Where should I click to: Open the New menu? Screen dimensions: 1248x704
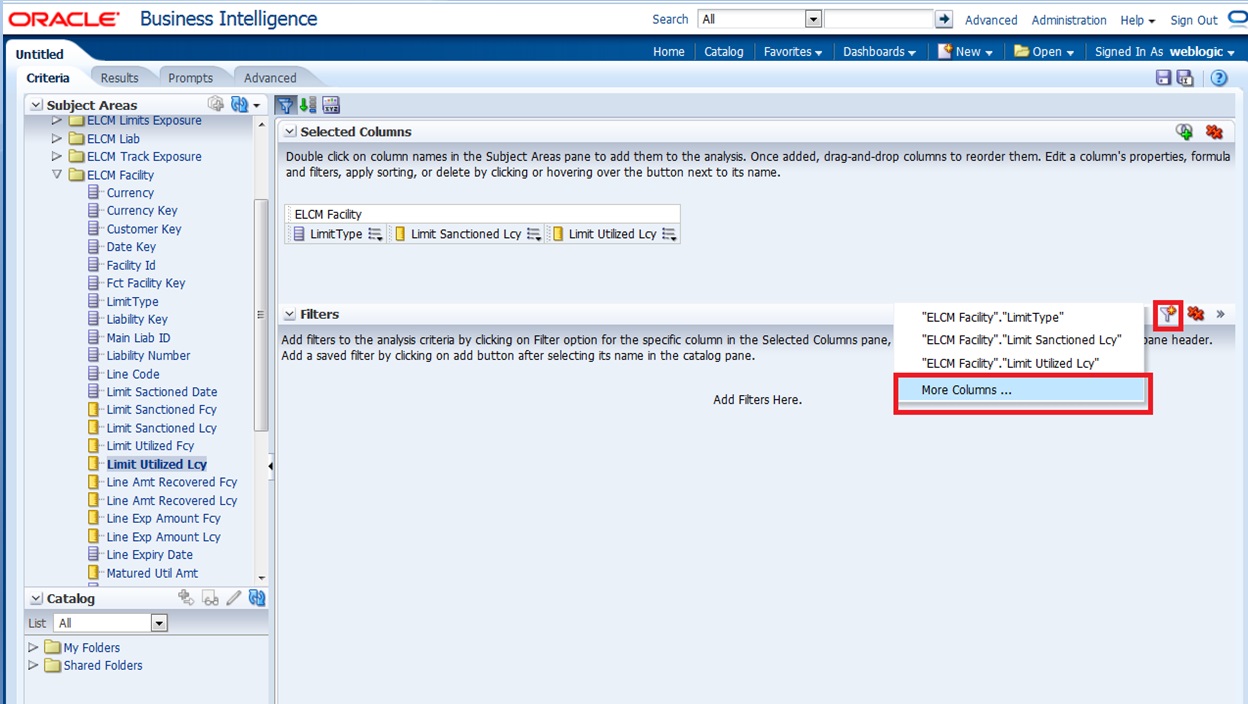tap(965, 51)
